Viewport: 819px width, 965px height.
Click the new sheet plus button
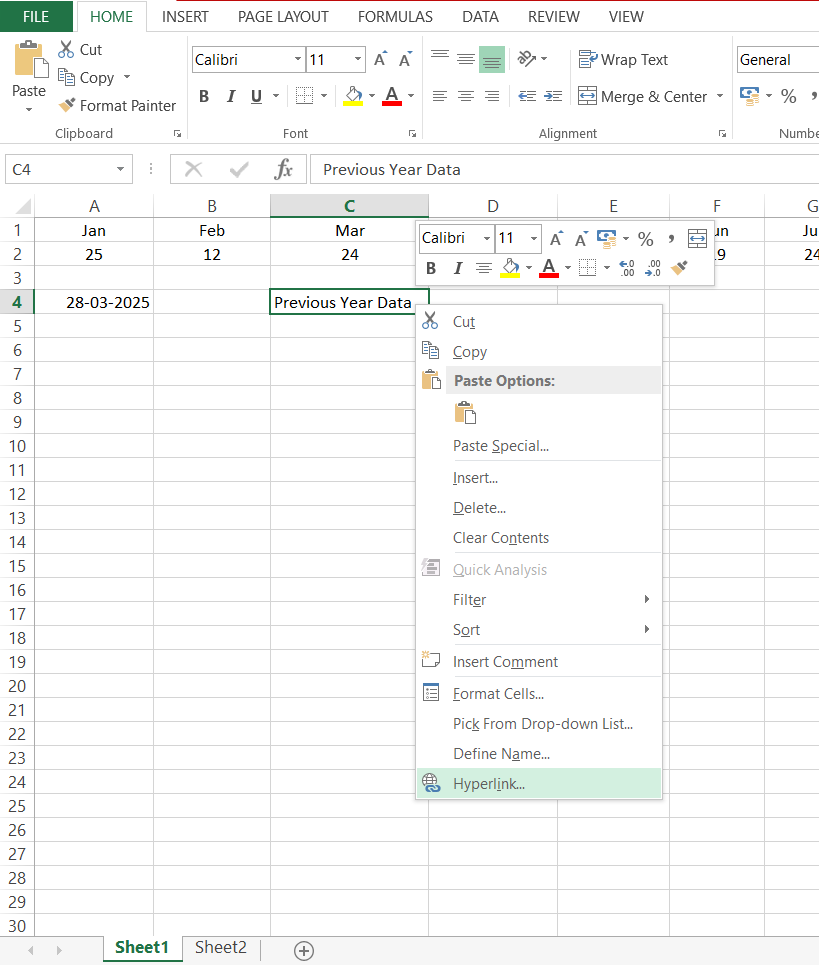(303, 950)
